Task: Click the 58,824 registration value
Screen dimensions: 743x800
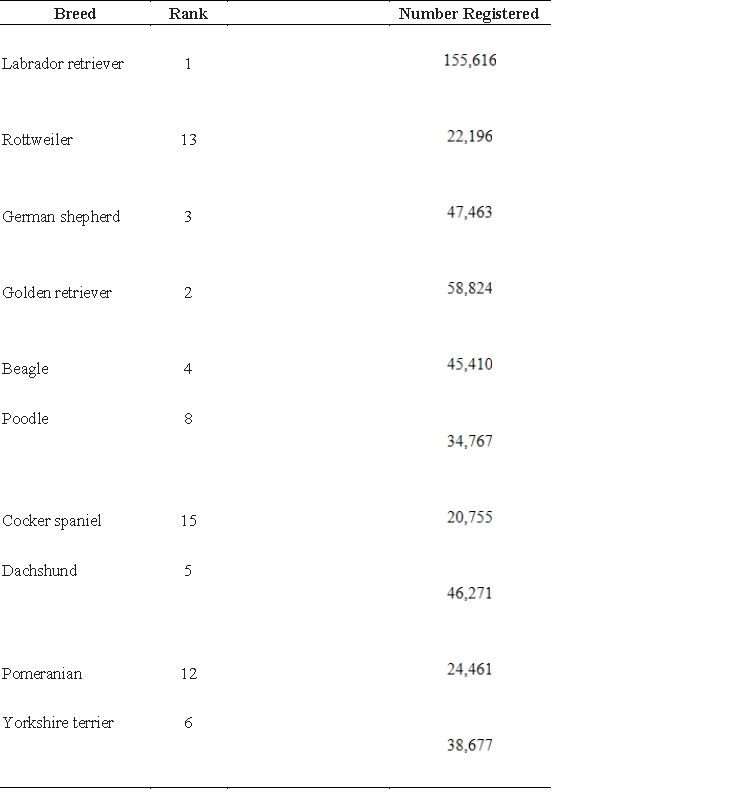Action: point(470,288)
